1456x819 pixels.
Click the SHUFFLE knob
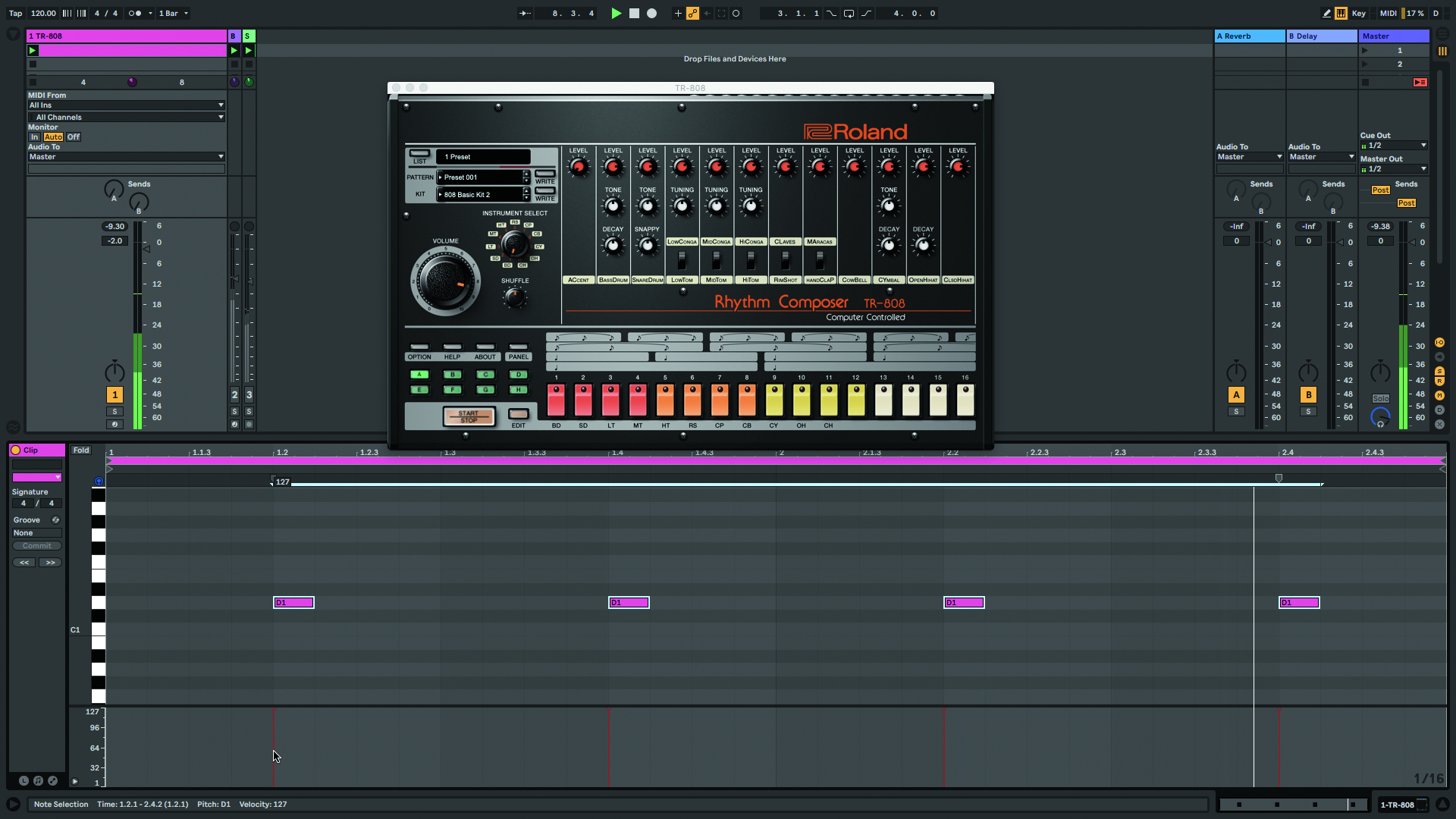[515, 297]
